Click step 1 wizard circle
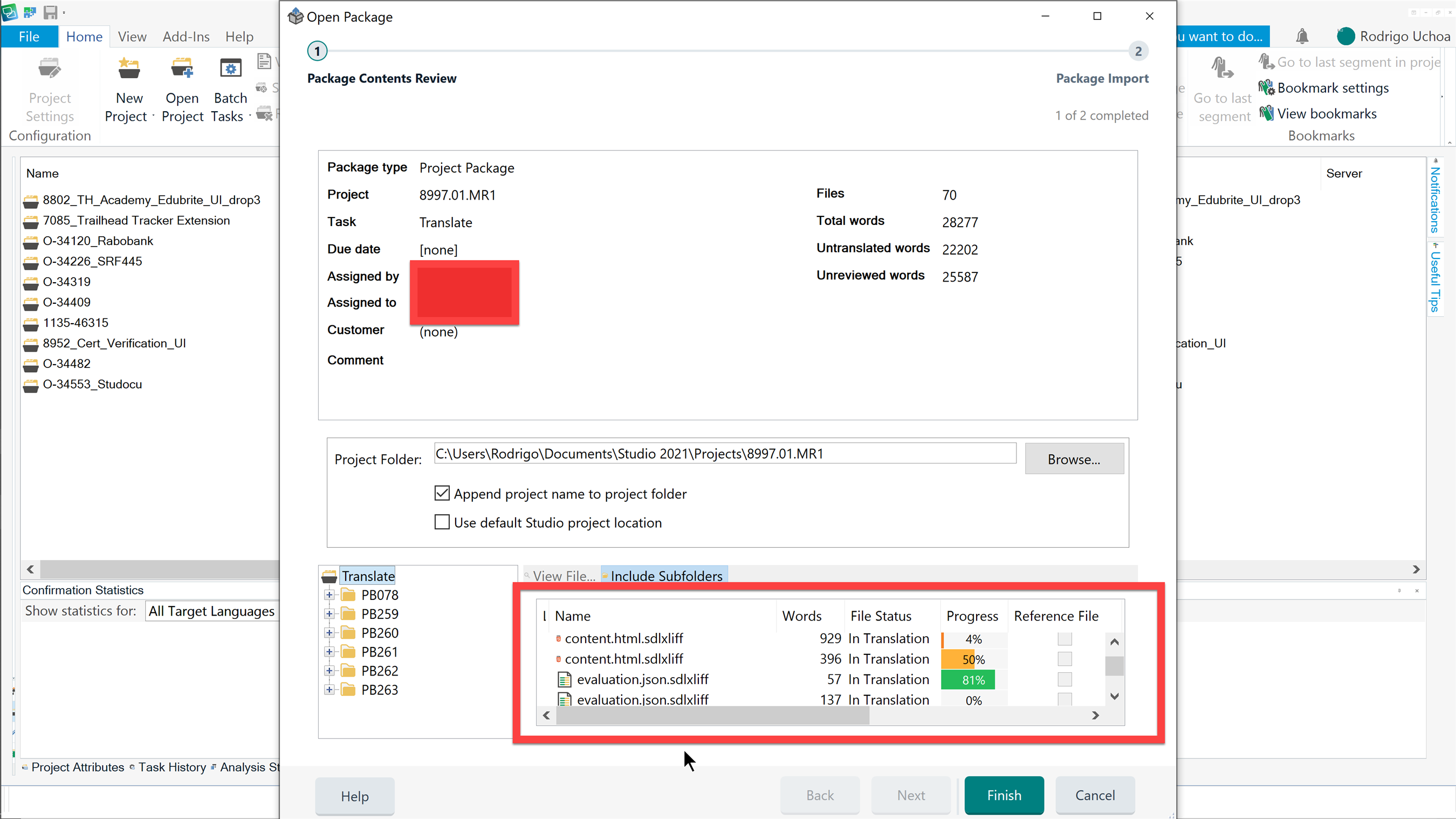1456x819 pixels. [317, 51]
